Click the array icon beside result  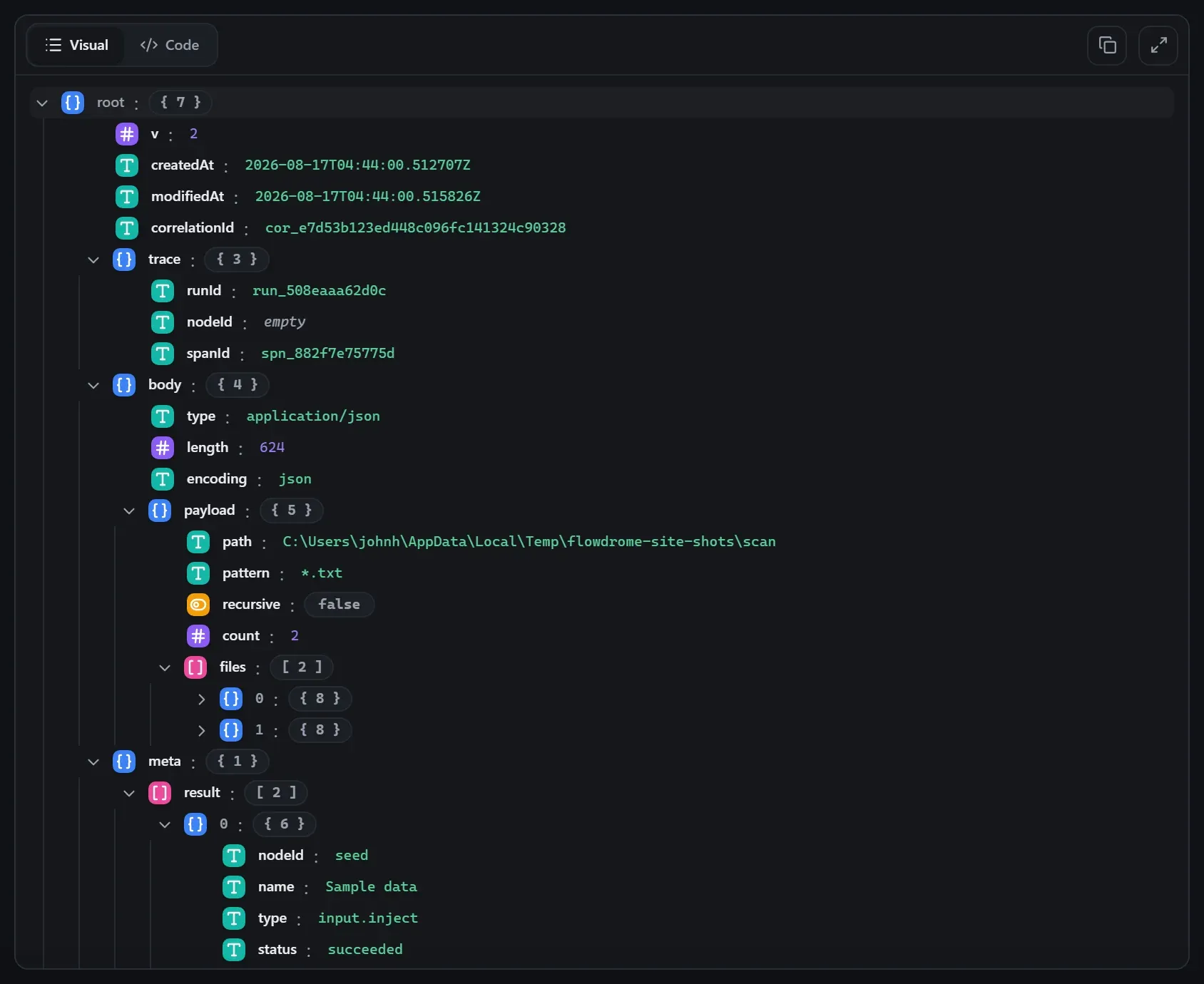click(x=160, y=793)
